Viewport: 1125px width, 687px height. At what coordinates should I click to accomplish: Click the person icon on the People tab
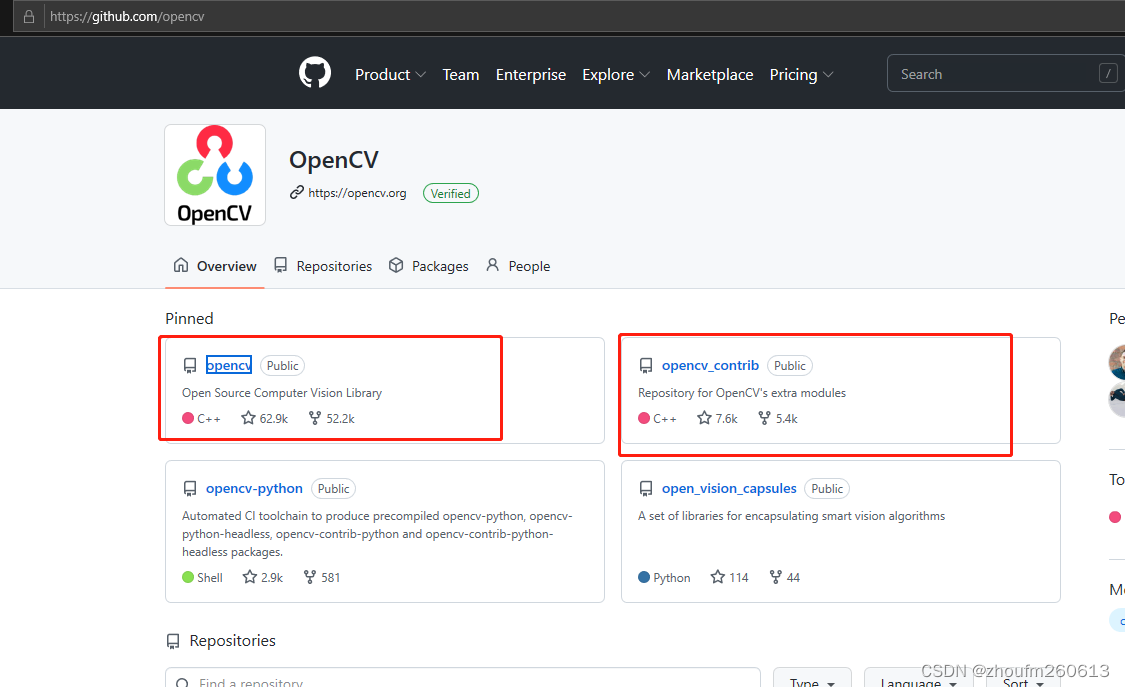(492, 265)
